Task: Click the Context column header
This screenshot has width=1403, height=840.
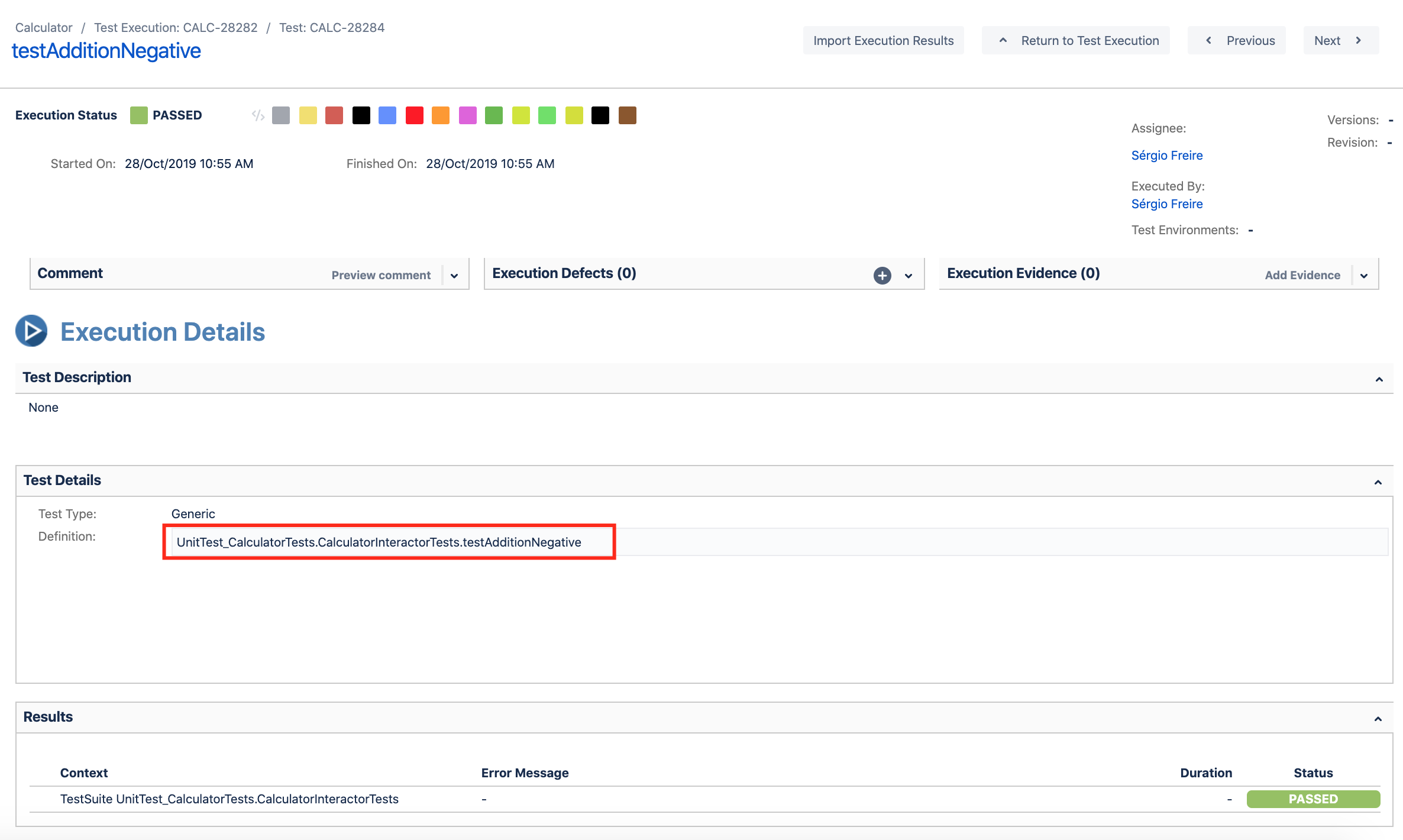Action: click(84, 773)
